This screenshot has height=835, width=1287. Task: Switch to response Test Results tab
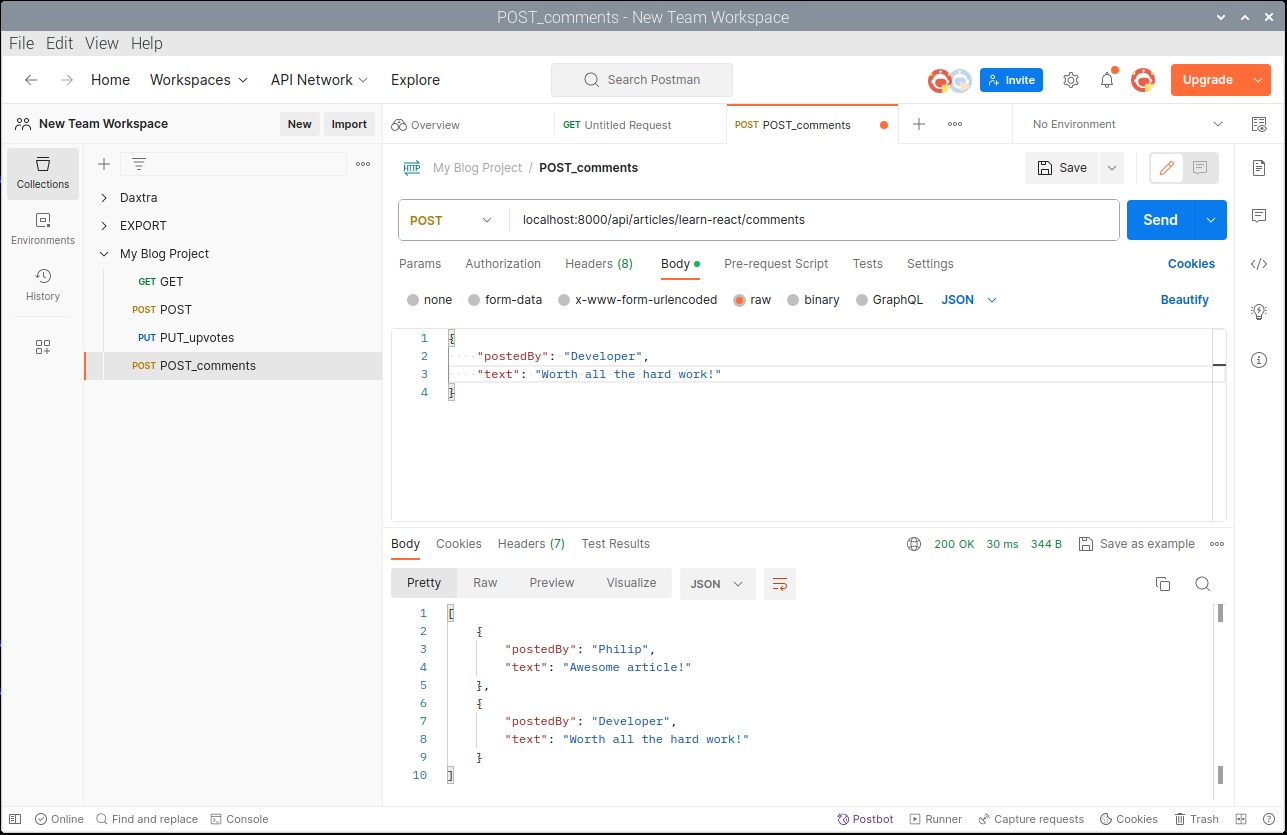tap(615, 544)
